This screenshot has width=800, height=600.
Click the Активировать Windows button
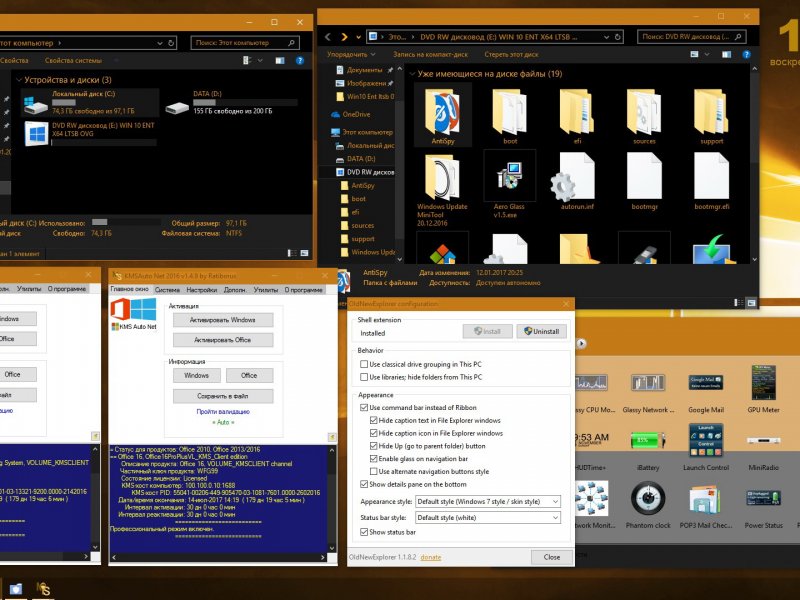[223, 320]
